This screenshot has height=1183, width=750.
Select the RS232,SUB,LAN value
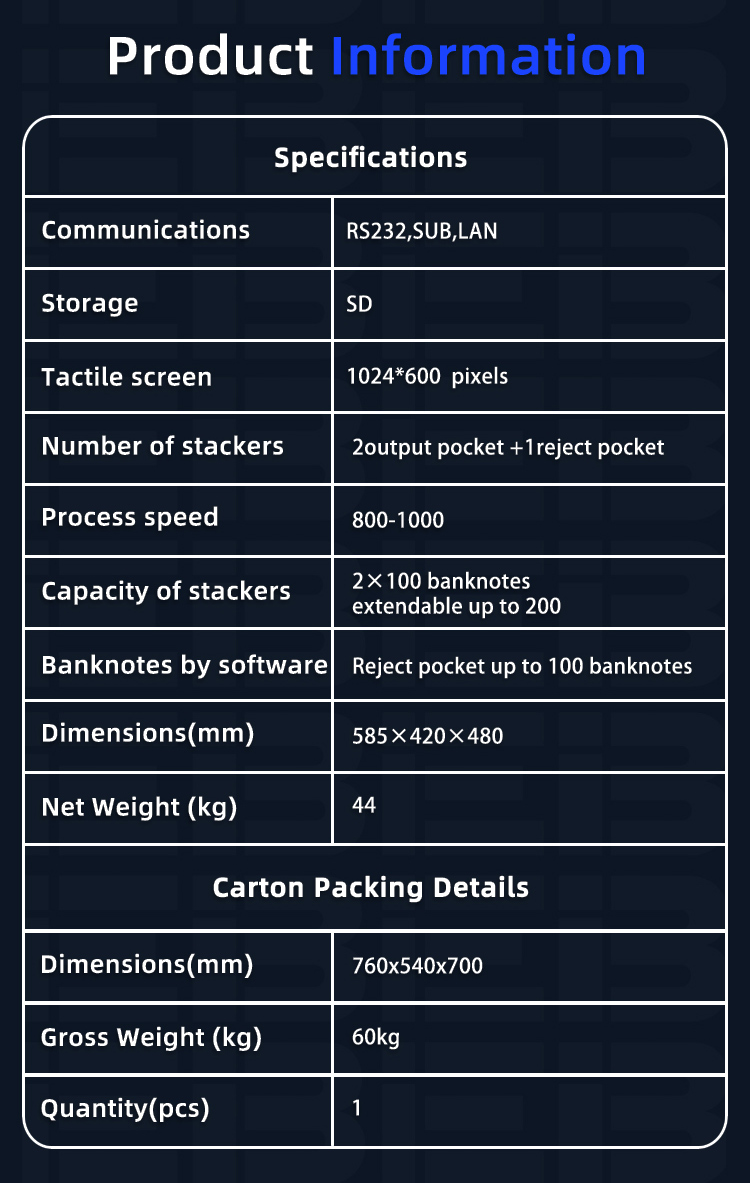(422, 231)
